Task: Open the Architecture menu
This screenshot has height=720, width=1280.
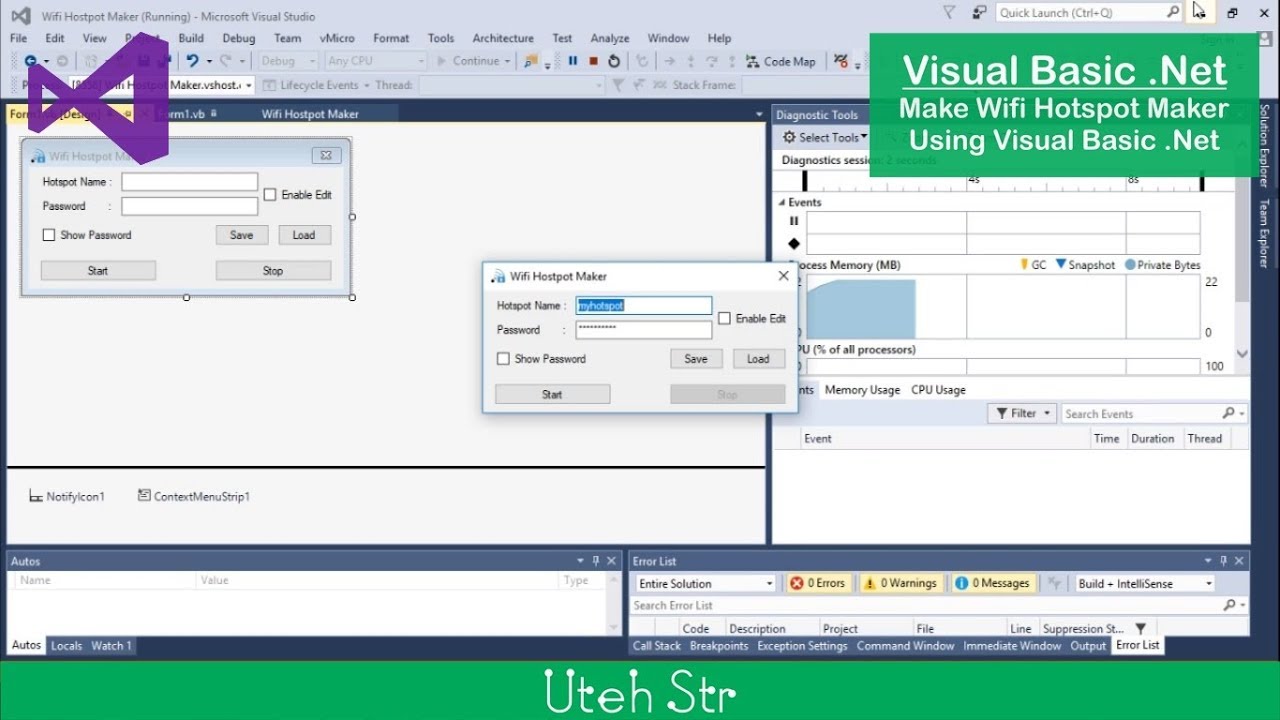Action: point(503,38)
